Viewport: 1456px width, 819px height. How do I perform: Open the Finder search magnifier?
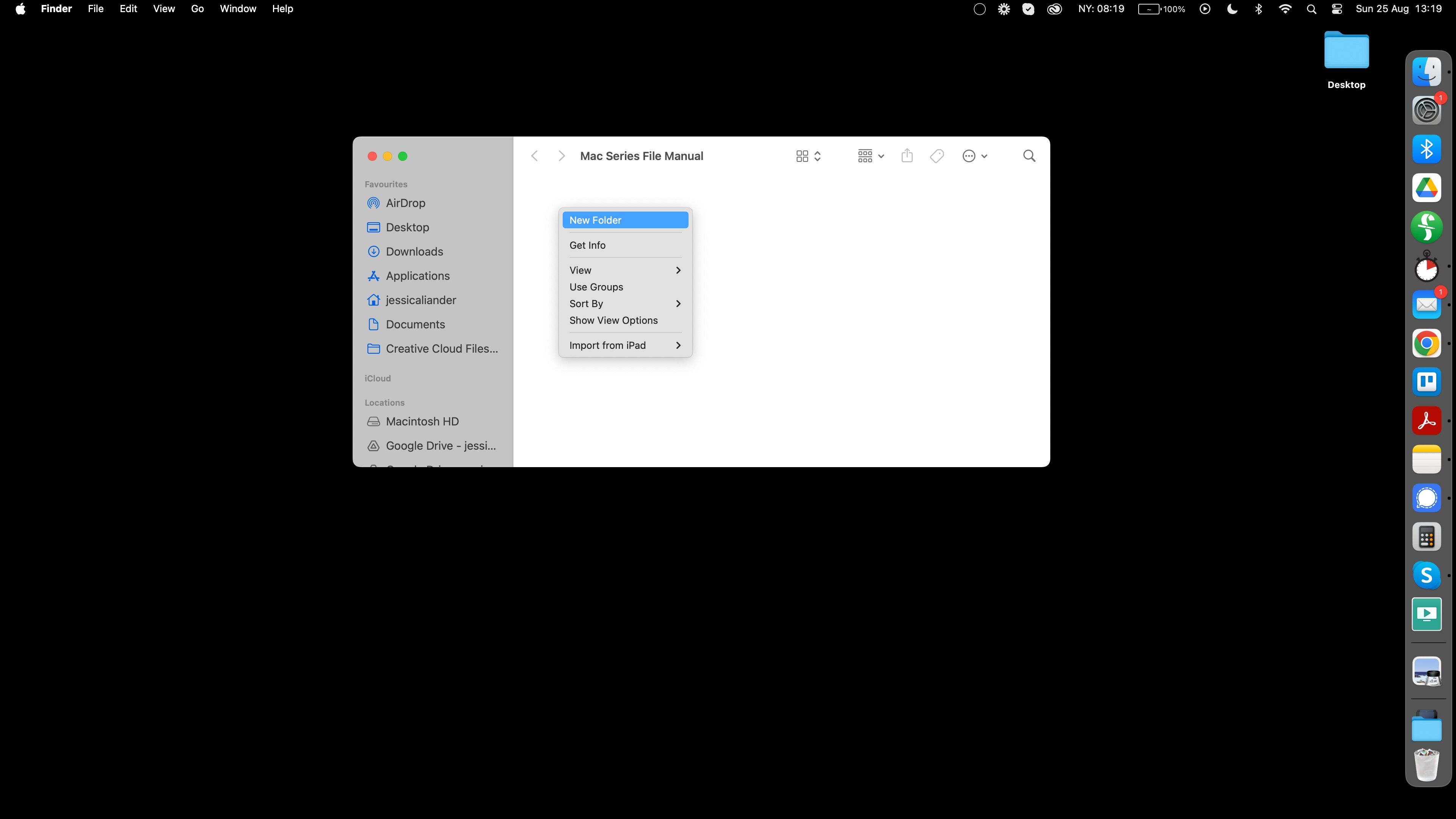point(1029,156)
